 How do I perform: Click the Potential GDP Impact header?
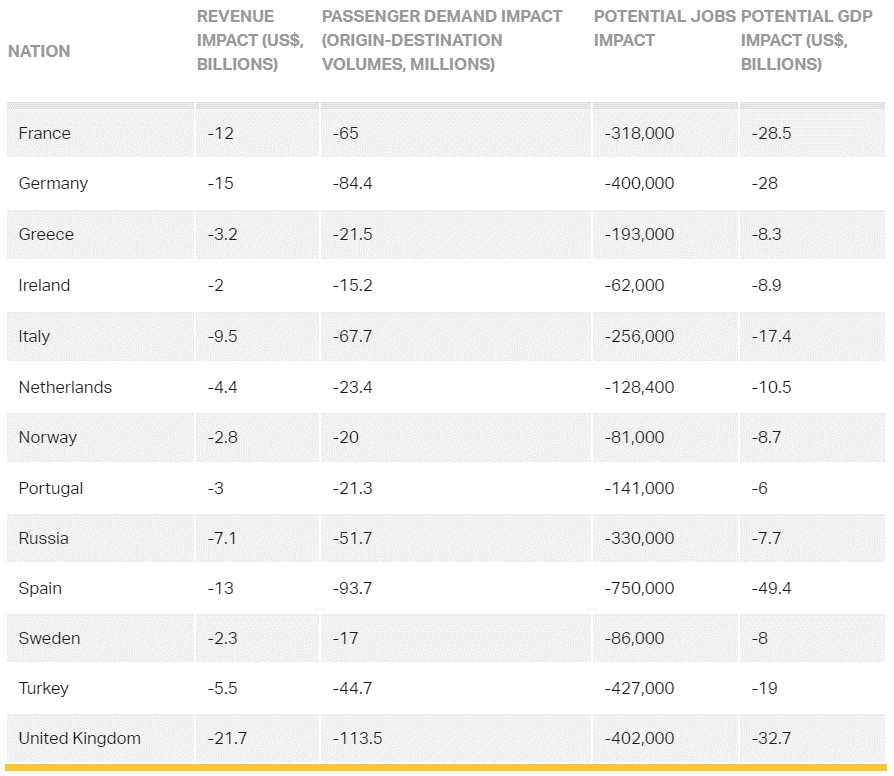click(806, 40)
